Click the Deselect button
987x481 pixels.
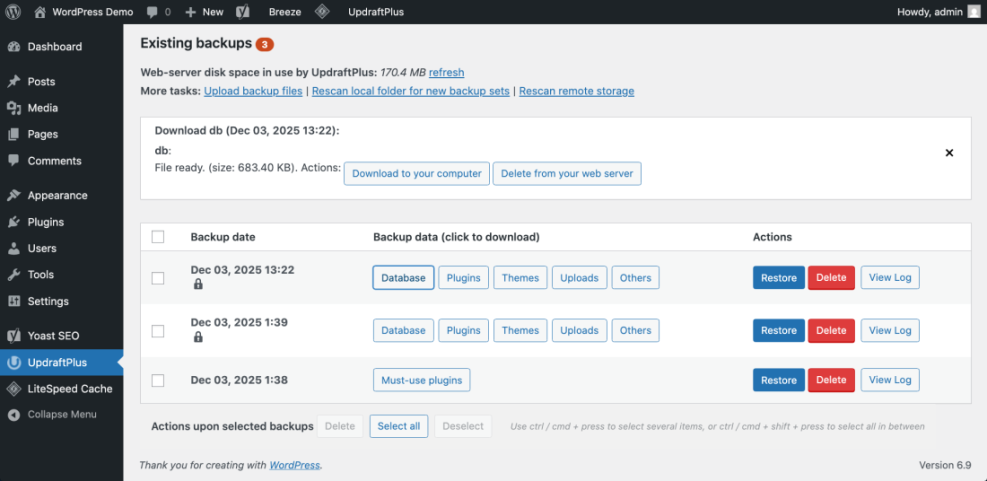(463, 426)
